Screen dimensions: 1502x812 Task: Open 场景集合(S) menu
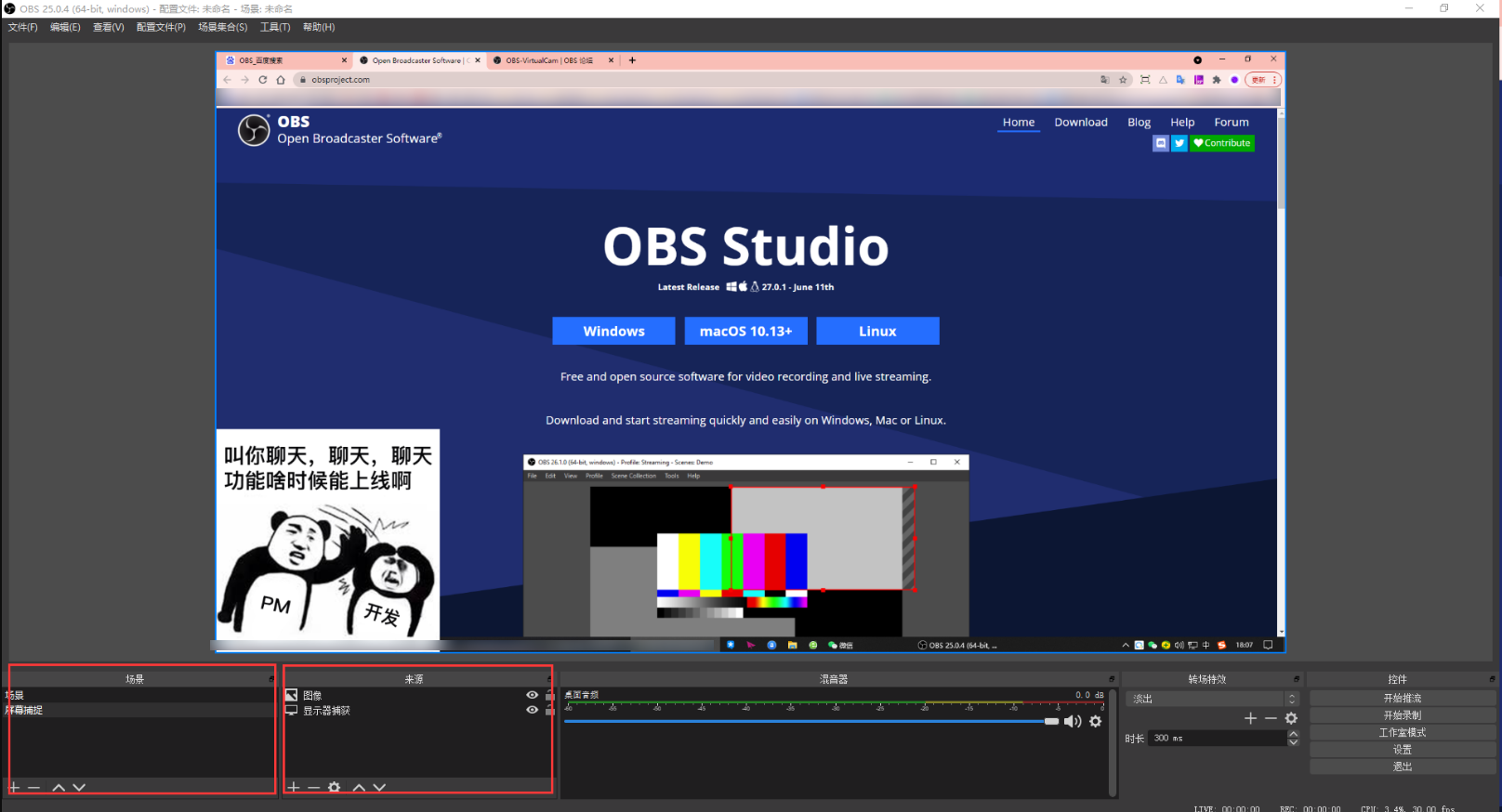[223, 27]
